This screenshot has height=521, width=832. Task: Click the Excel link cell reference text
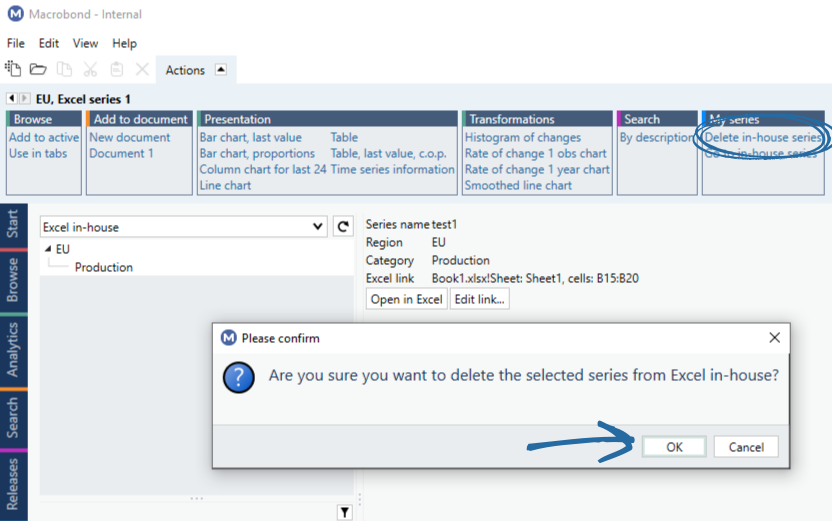[535, 278]
